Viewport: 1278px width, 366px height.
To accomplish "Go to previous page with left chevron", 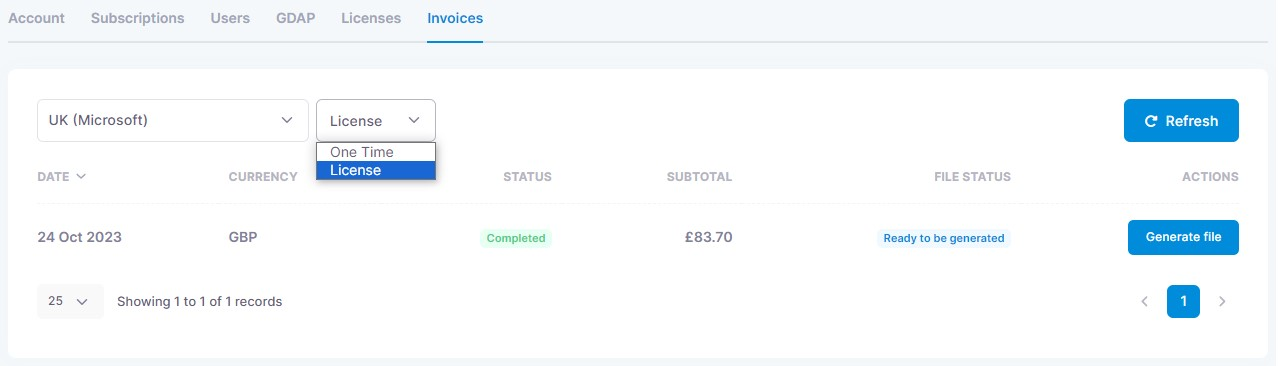I will pos(1144,301).
